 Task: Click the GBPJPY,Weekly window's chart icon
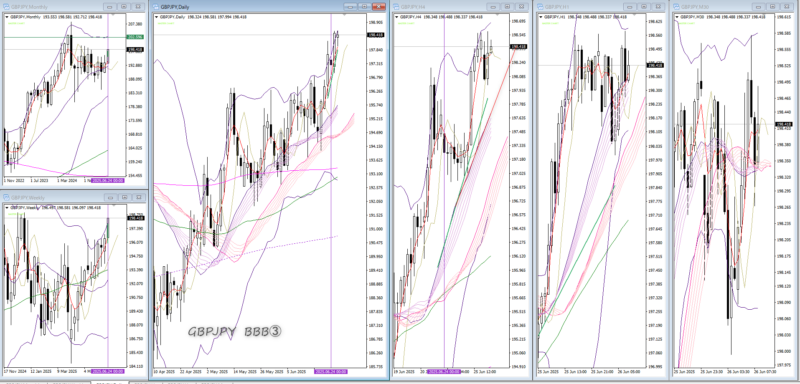point(7,197)
